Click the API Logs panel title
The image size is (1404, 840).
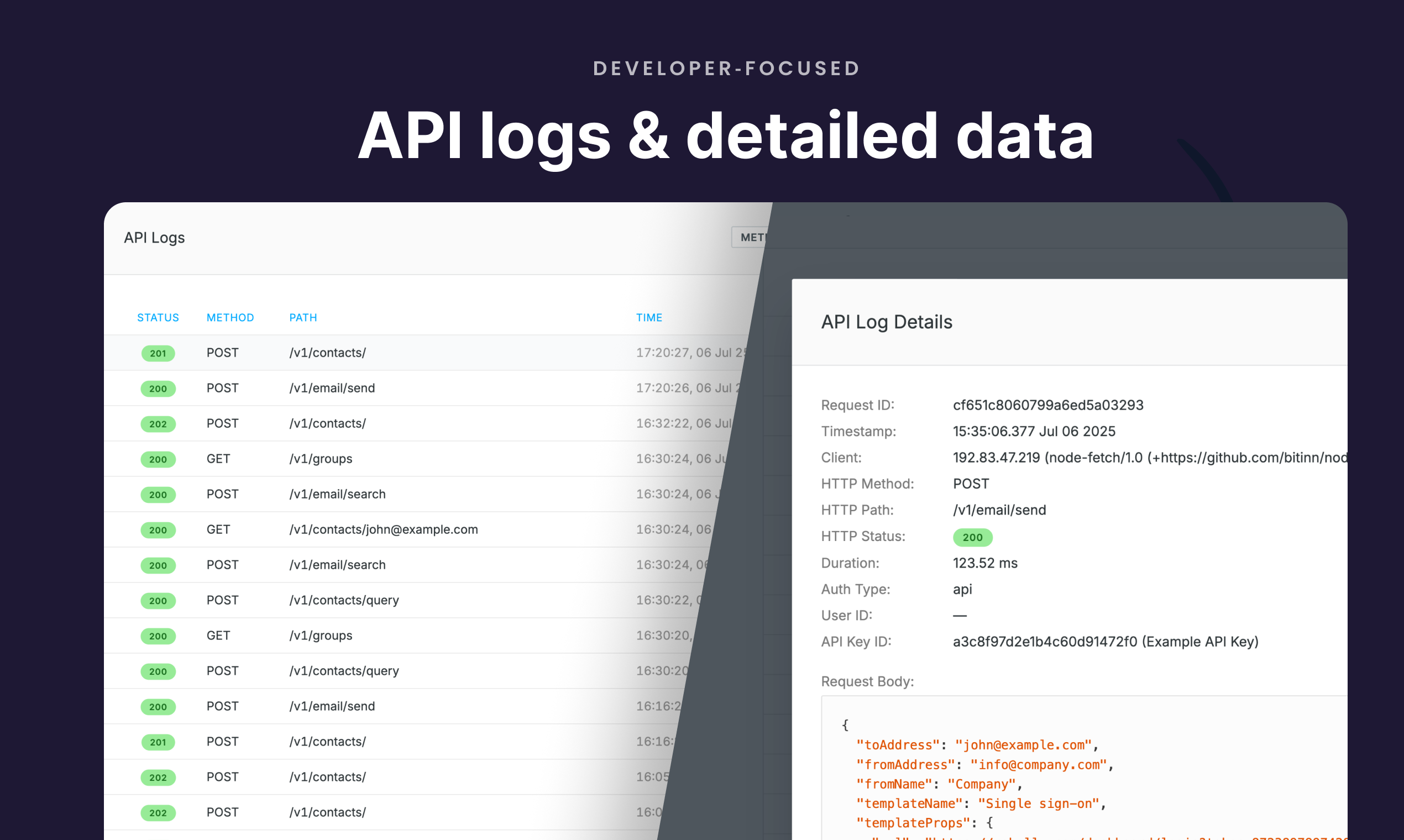click(154, 238)
